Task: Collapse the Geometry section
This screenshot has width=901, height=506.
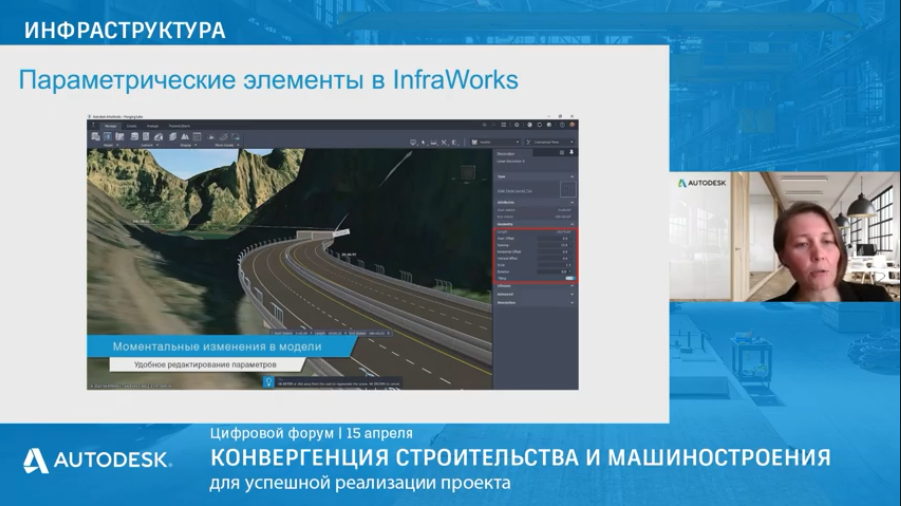Action: click(572, 224)
